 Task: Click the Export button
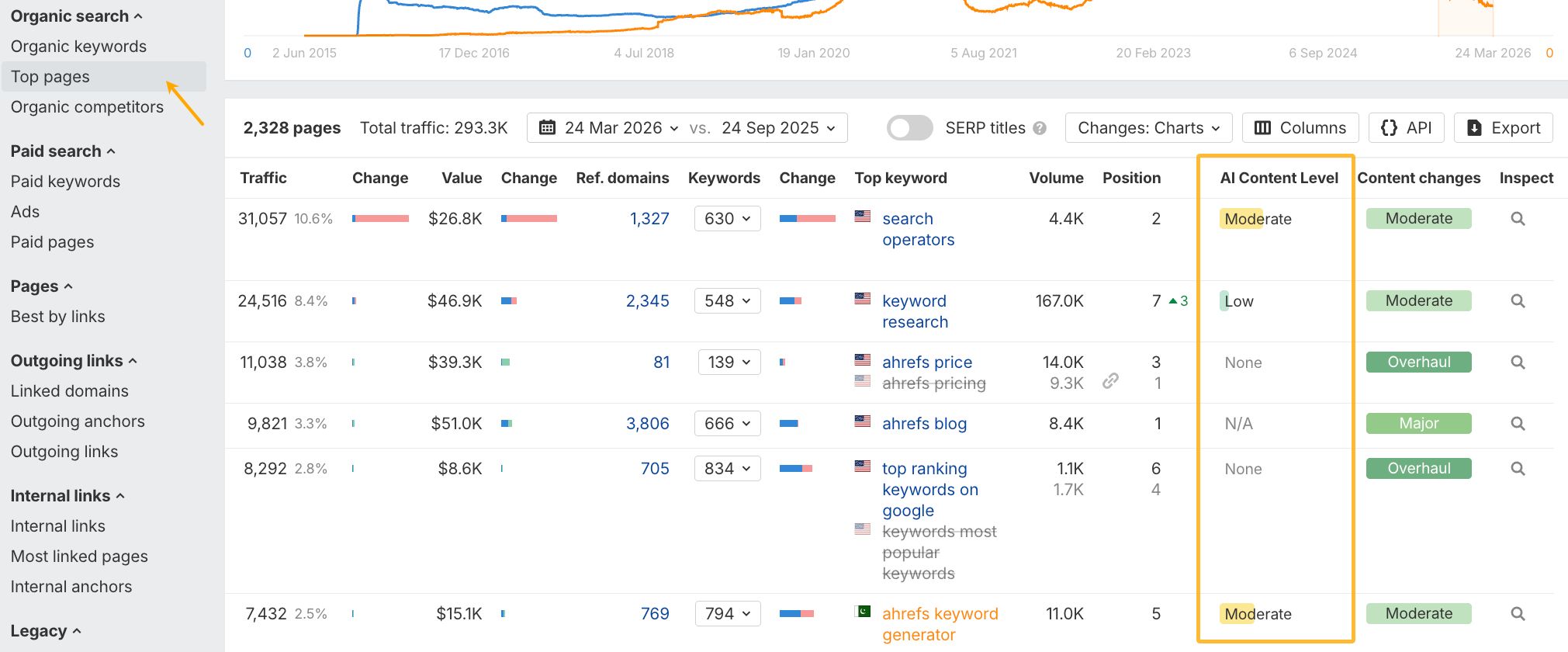(x=1503, y=128)
